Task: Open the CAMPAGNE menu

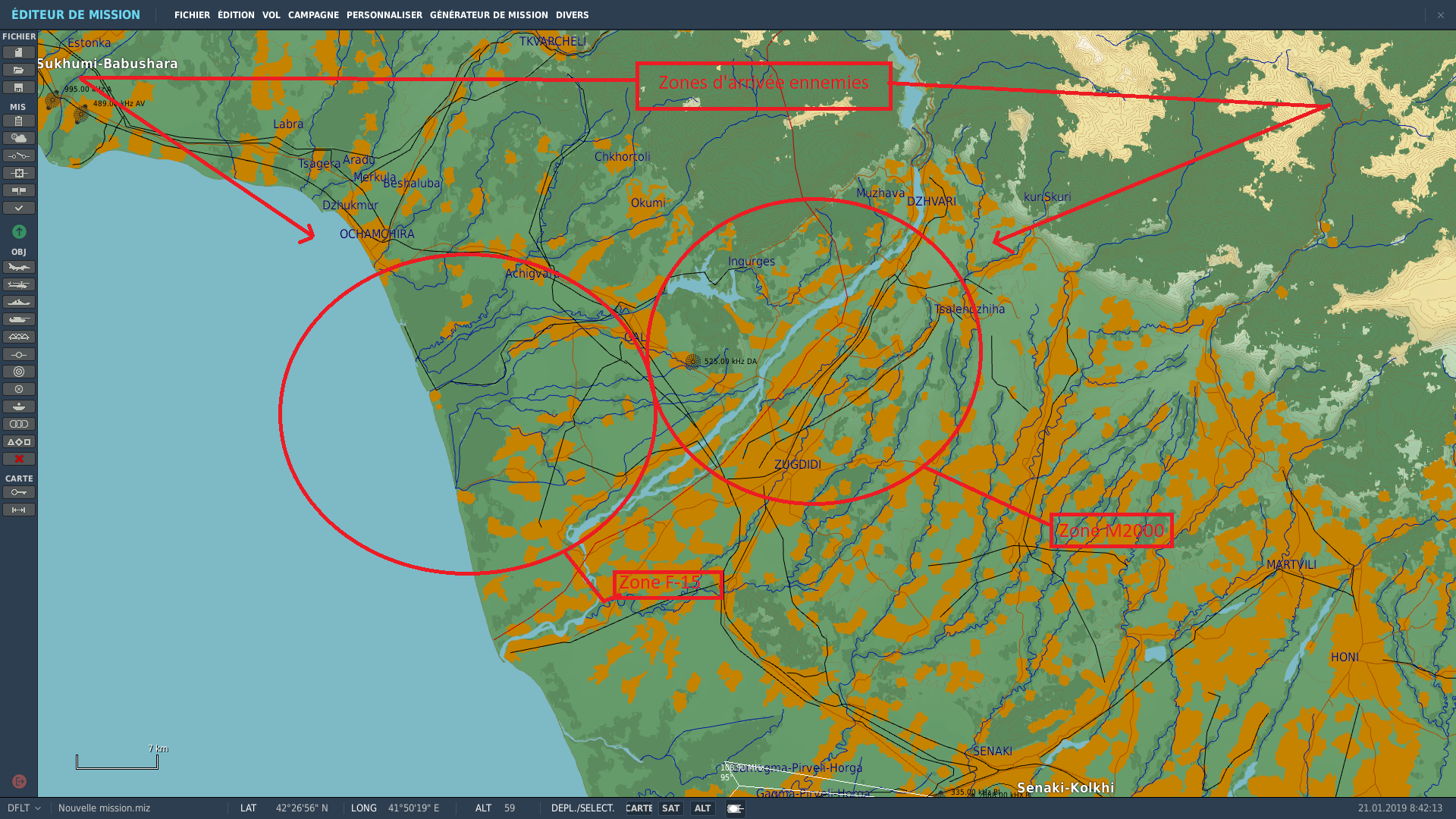Action: pyautogui.click(x=313, y=15)
